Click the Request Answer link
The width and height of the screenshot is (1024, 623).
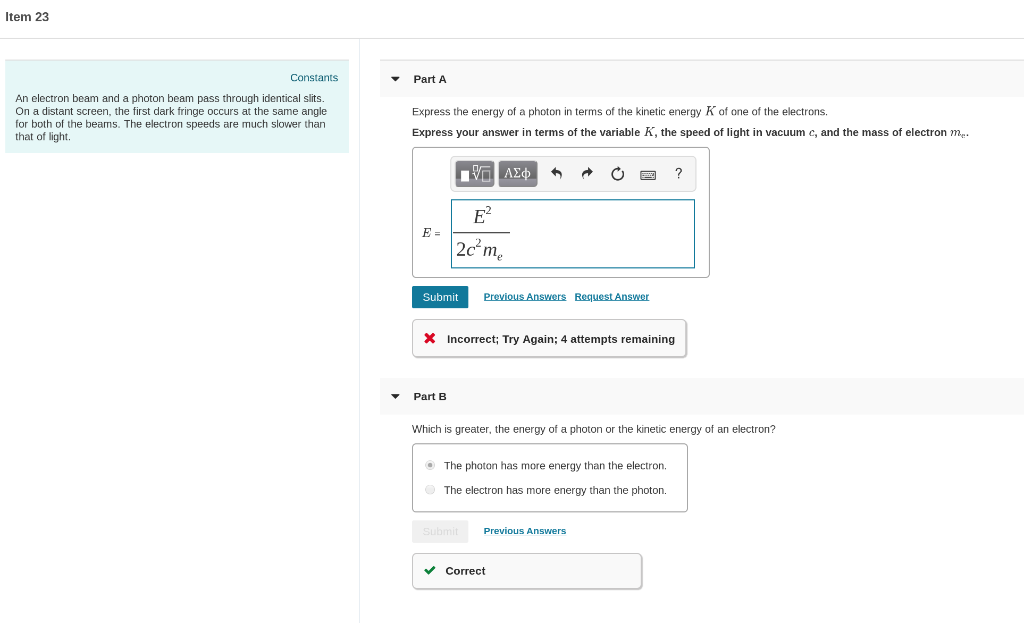click(612, 296)
